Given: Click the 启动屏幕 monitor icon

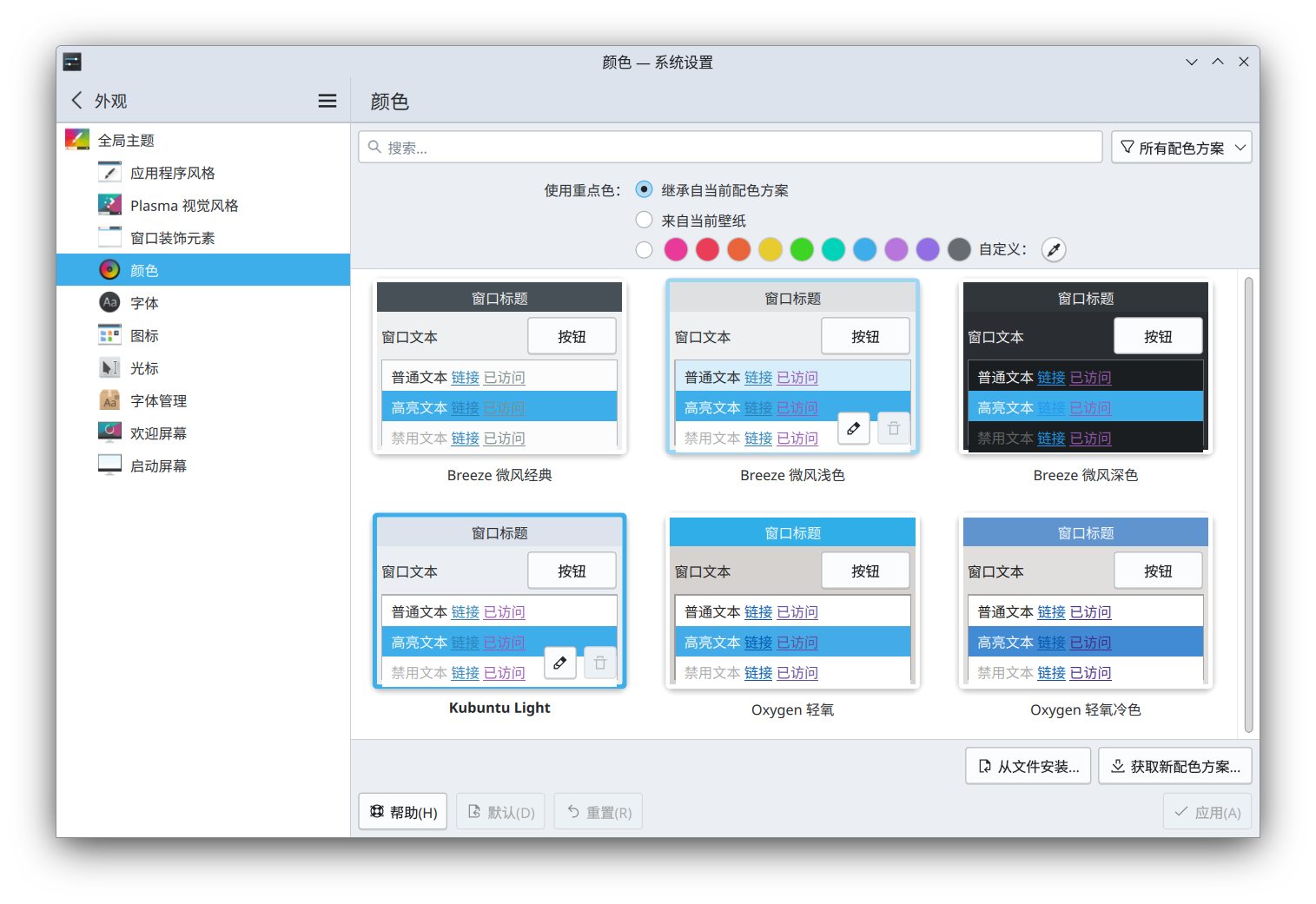Looking at the screenshot, I should tap(109, 465).
